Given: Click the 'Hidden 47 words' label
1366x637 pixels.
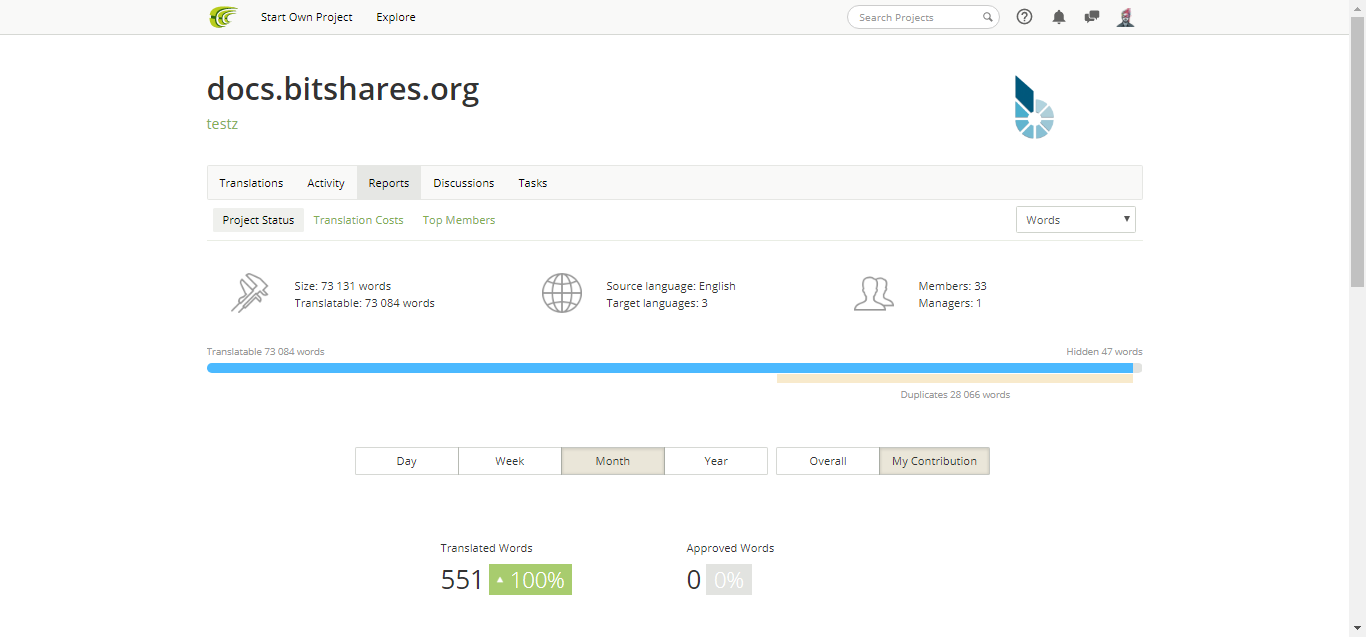Looking at the screenshot, I should (x=1104, y=352).
